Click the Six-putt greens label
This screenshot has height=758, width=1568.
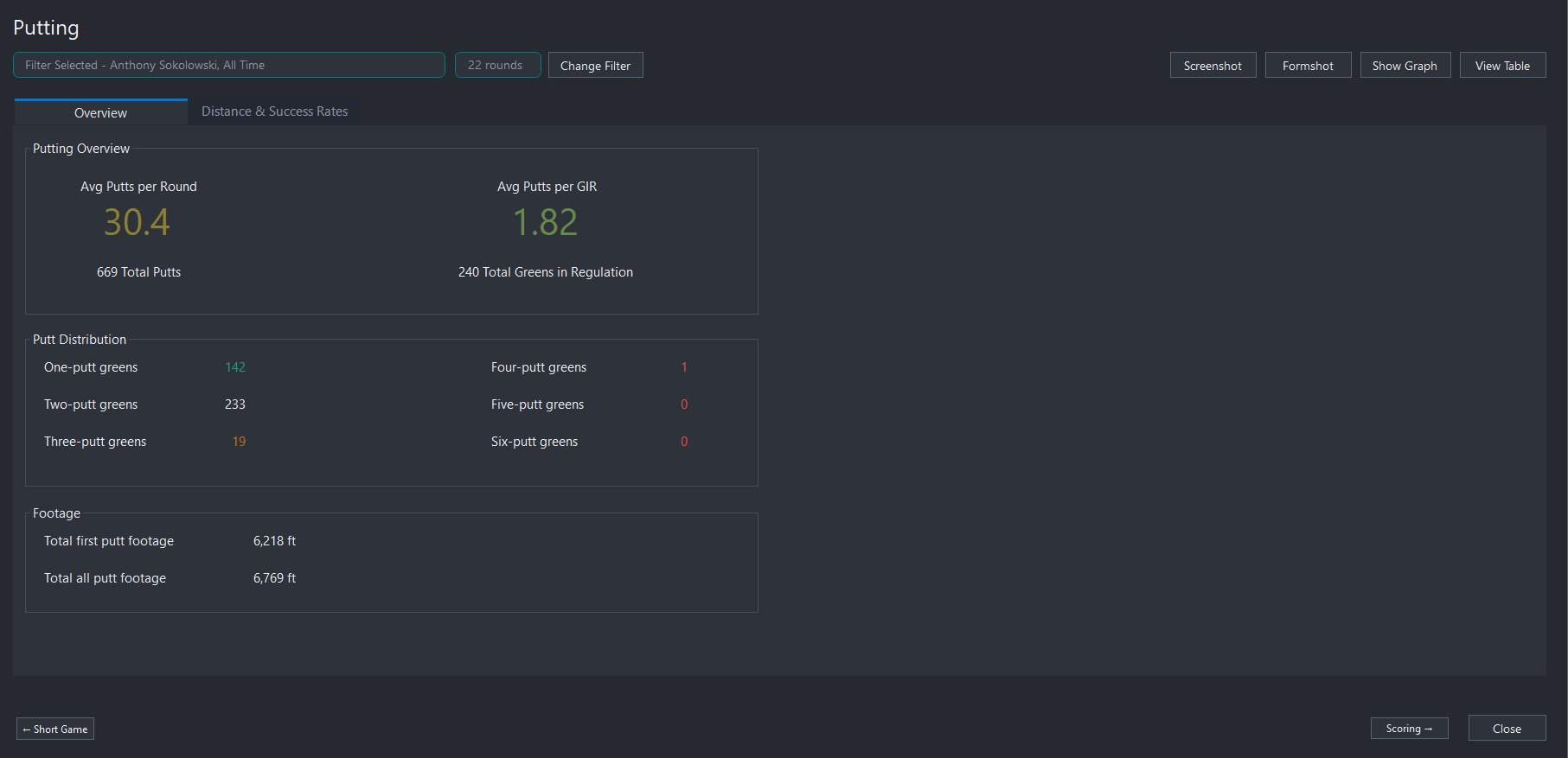point(534,442)
